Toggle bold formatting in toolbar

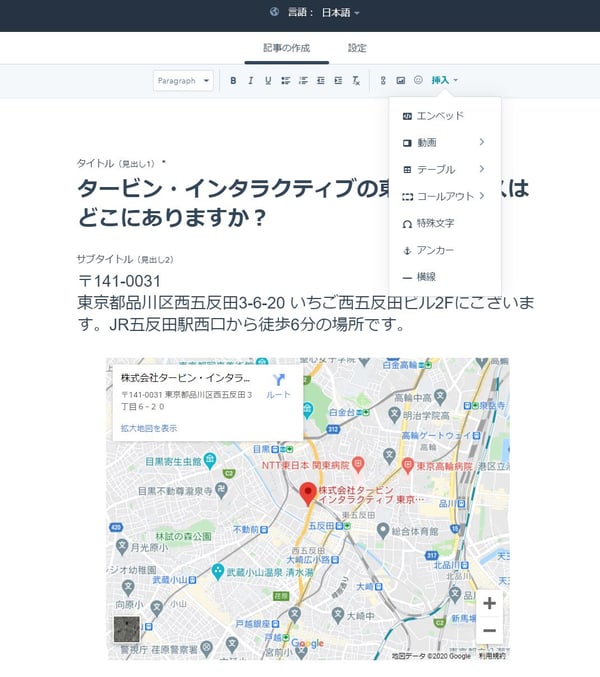233,80
